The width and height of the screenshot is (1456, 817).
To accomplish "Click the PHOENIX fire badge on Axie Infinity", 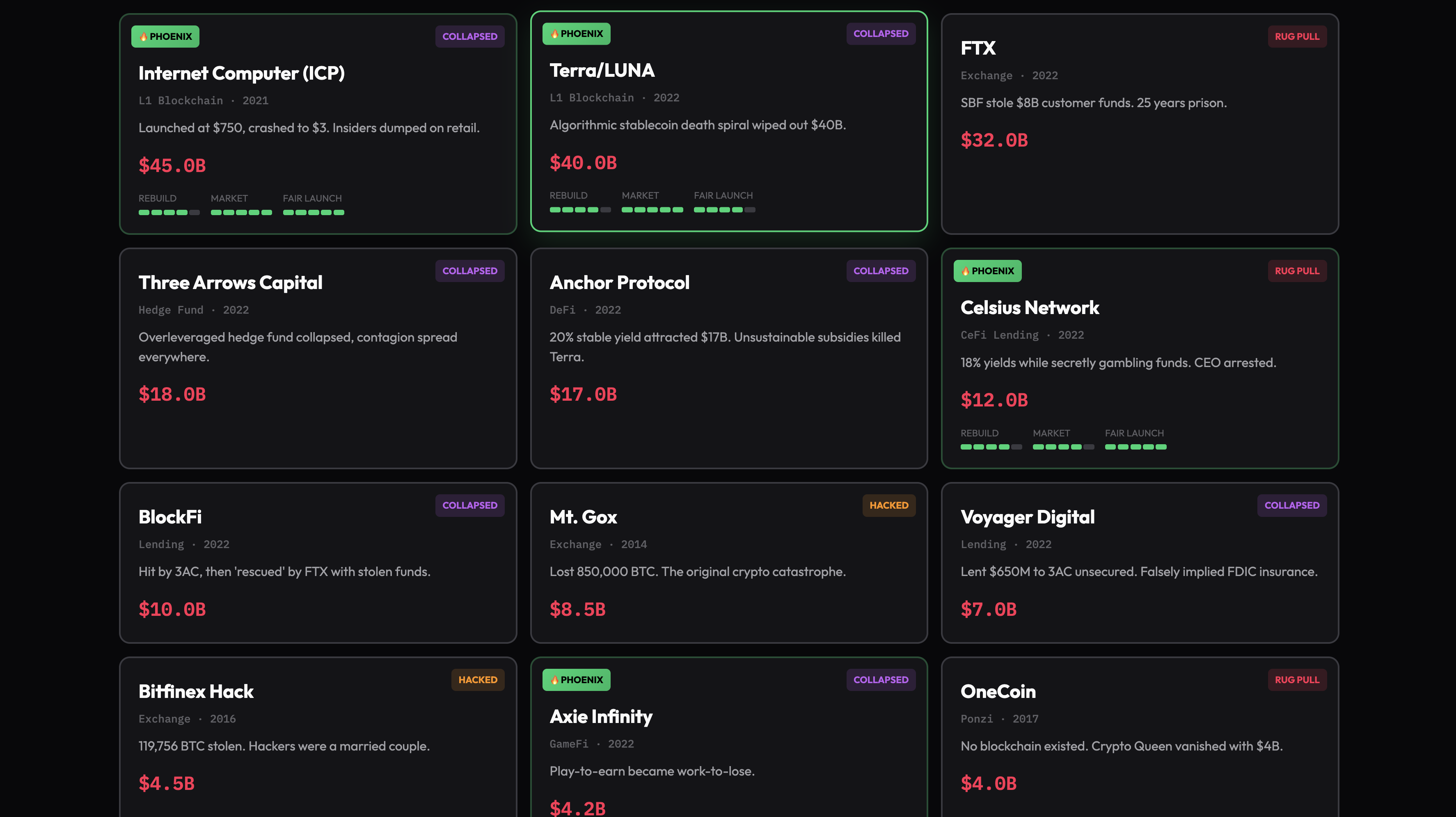I will click(576, 679).
